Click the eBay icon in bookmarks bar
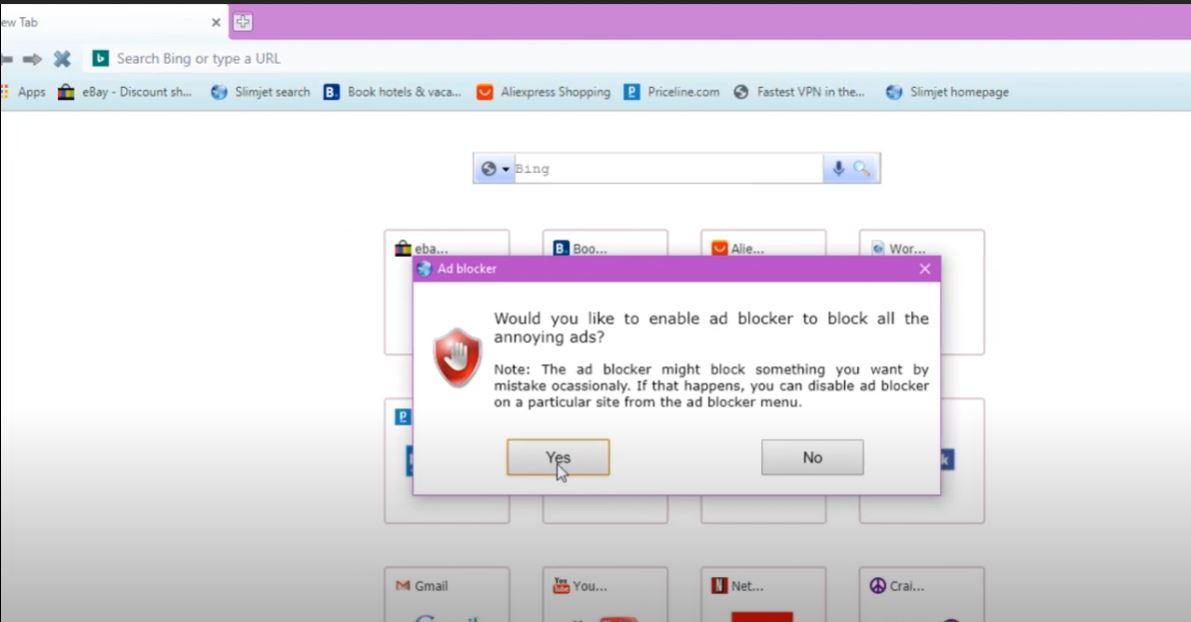 click(x=66, y=92)
